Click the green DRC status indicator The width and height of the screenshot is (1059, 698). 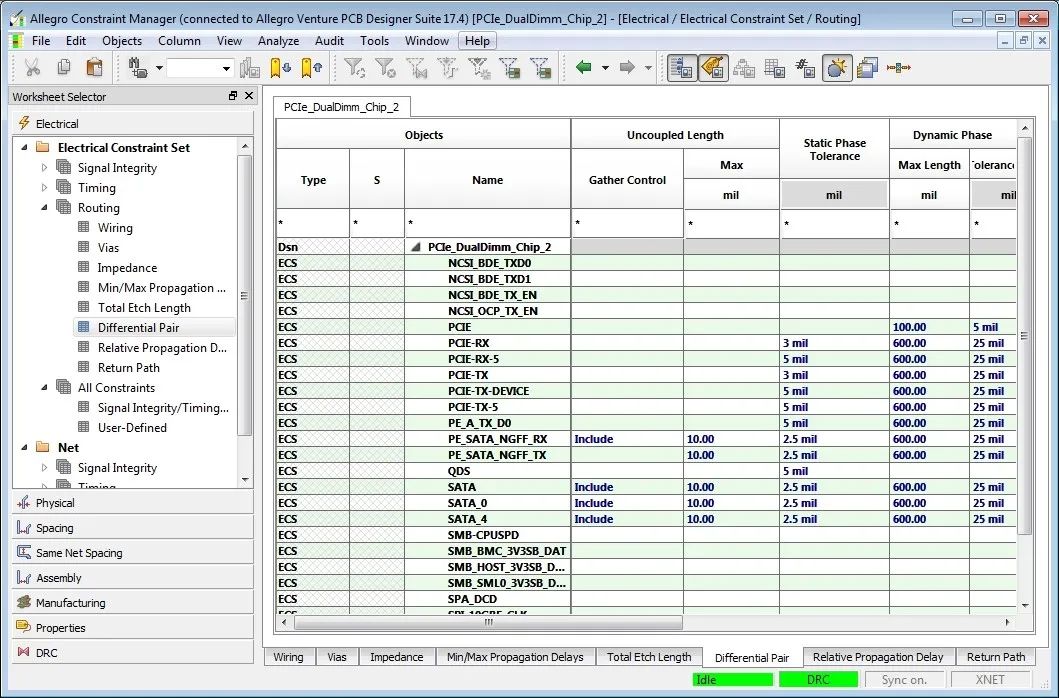(x=818, y=680)
